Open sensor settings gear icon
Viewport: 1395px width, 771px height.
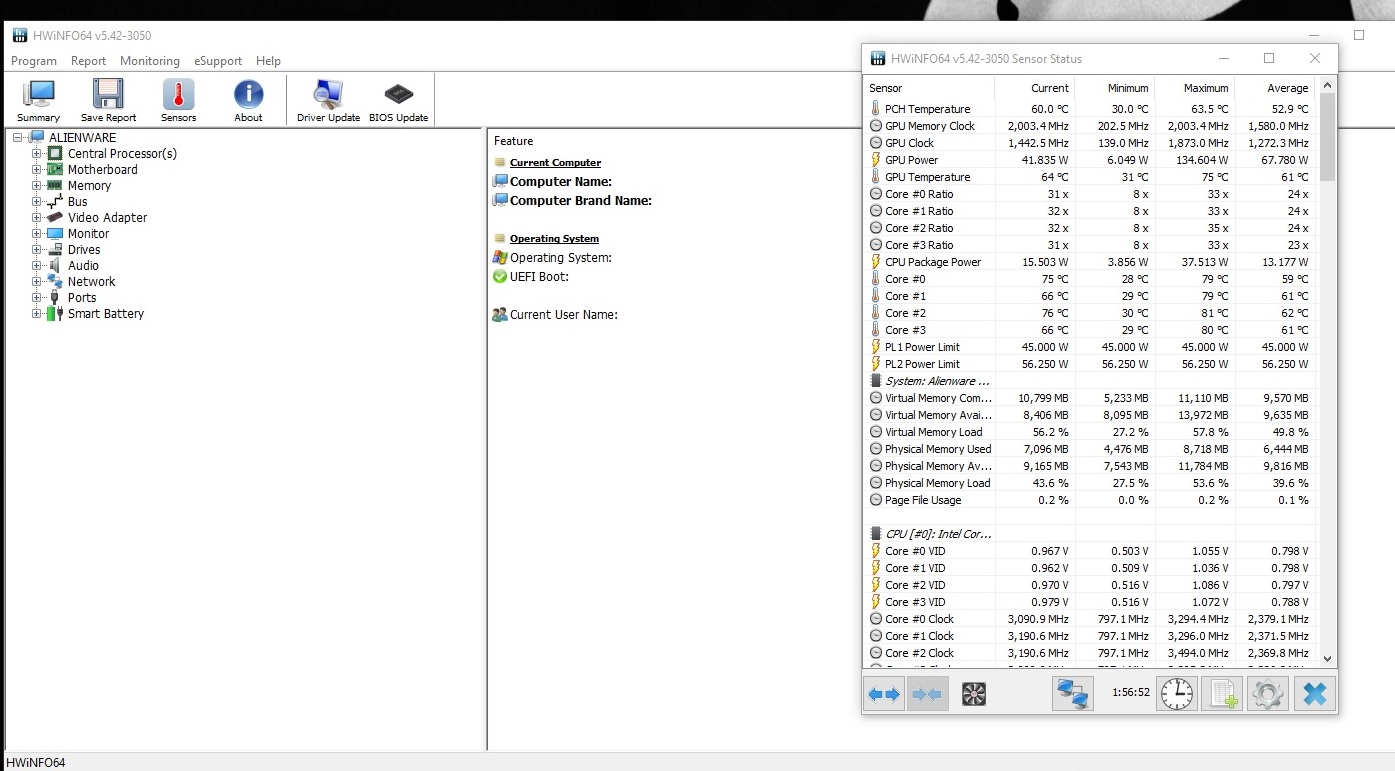tap(1268, 694)
